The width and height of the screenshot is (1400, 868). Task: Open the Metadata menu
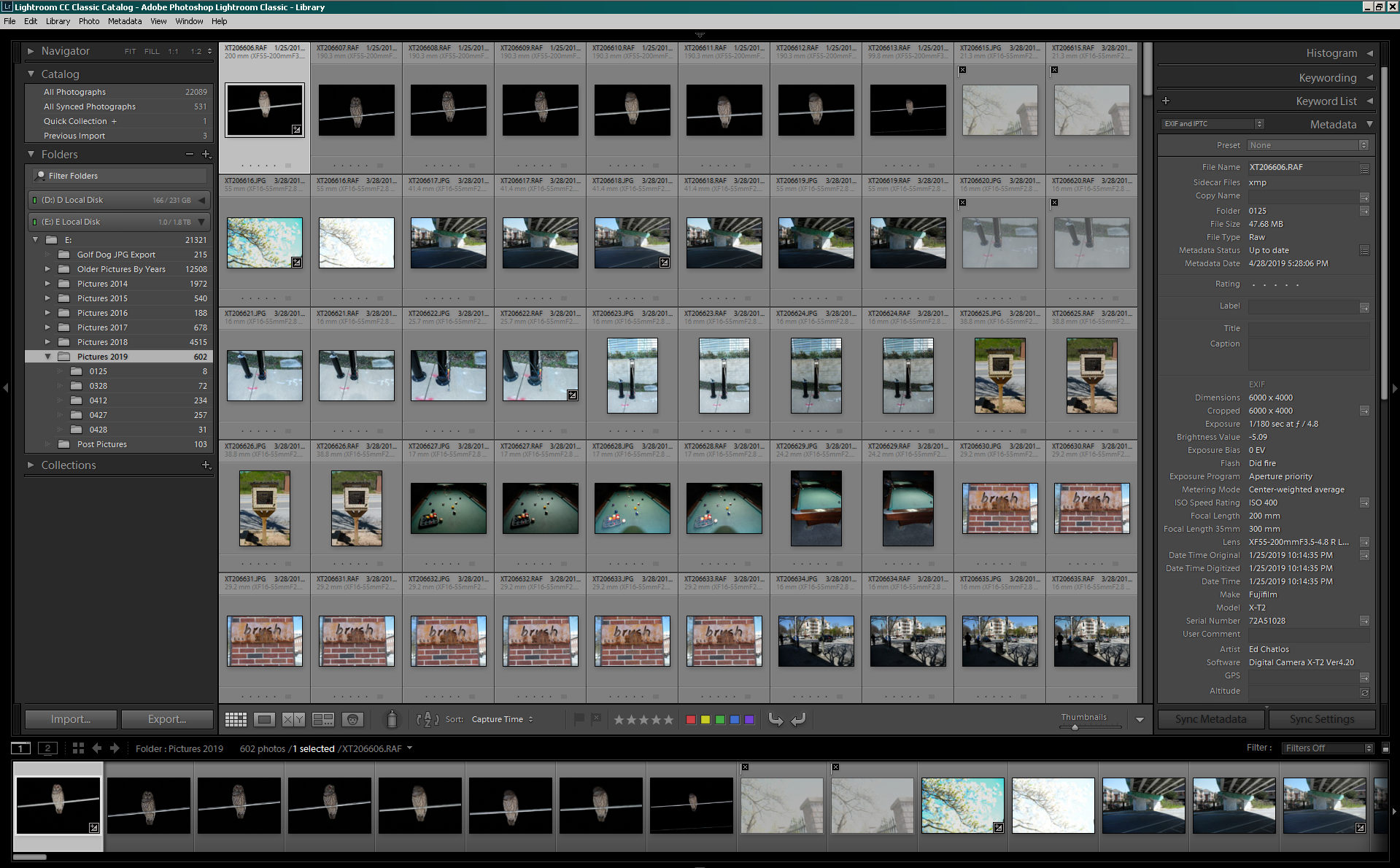[124, 21]
